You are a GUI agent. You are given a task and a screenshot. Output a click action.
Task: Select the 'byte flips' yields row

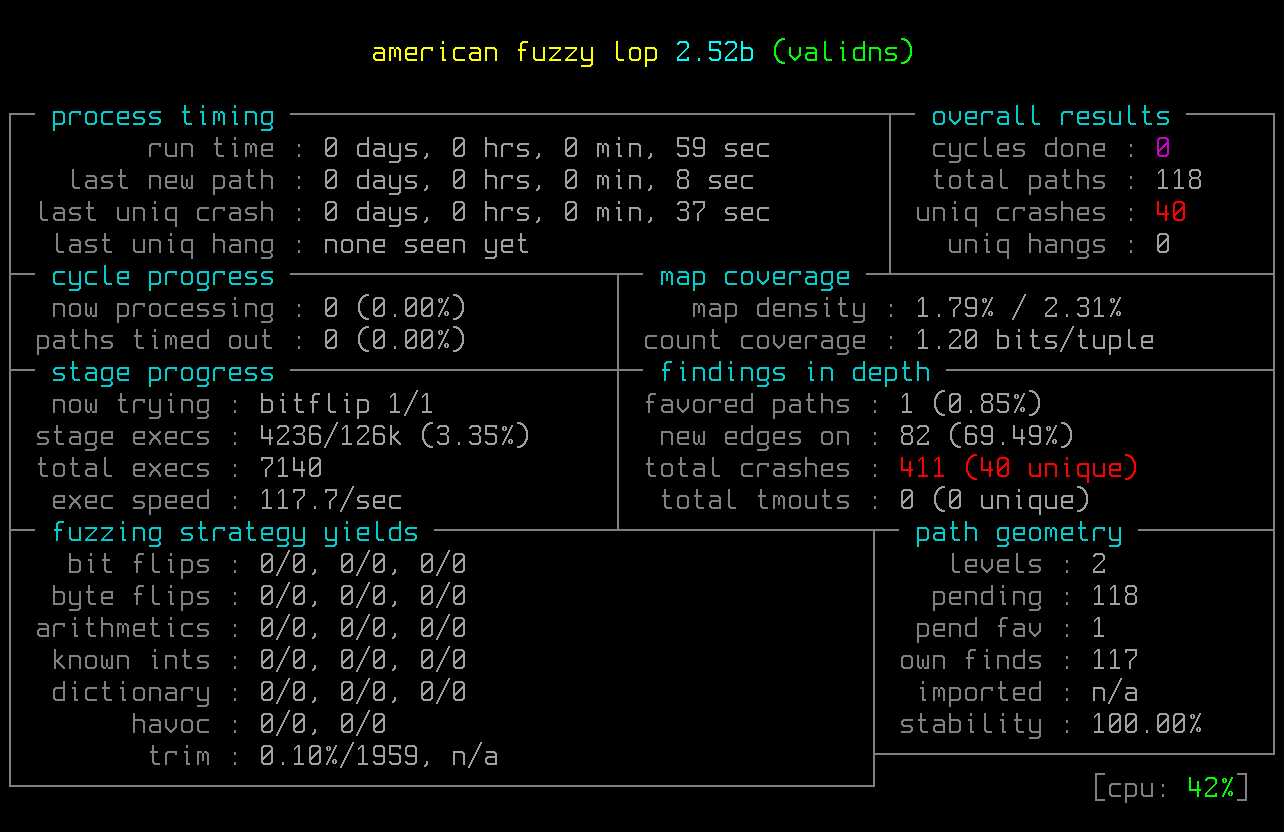pyautogui.click(x=259, y=597)
